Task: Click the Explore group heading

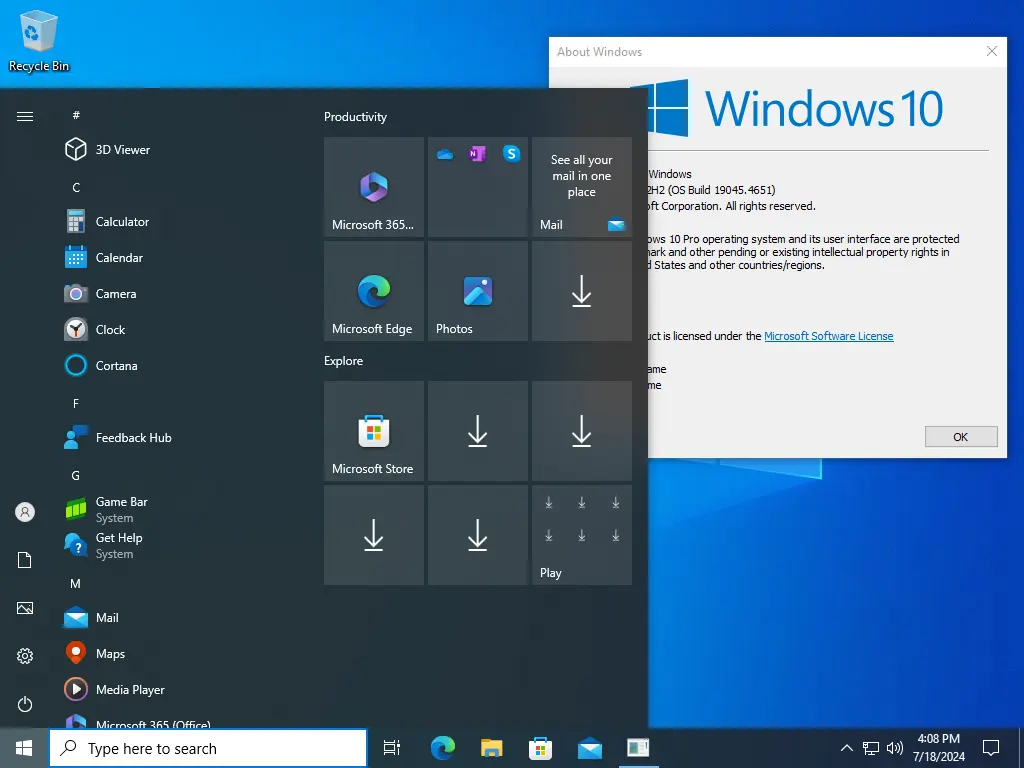Action: (x=344, y=360)
